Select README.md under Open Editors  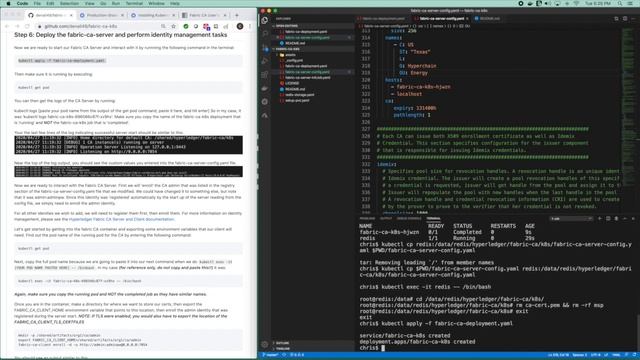point(295,43)
